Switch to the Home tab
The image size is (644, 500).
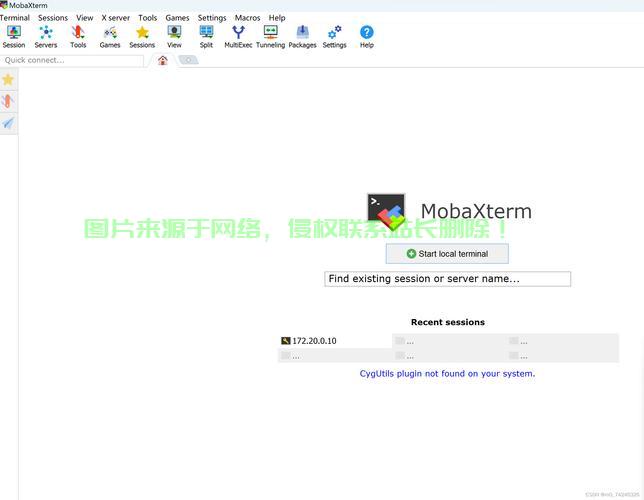click(163, 60)
